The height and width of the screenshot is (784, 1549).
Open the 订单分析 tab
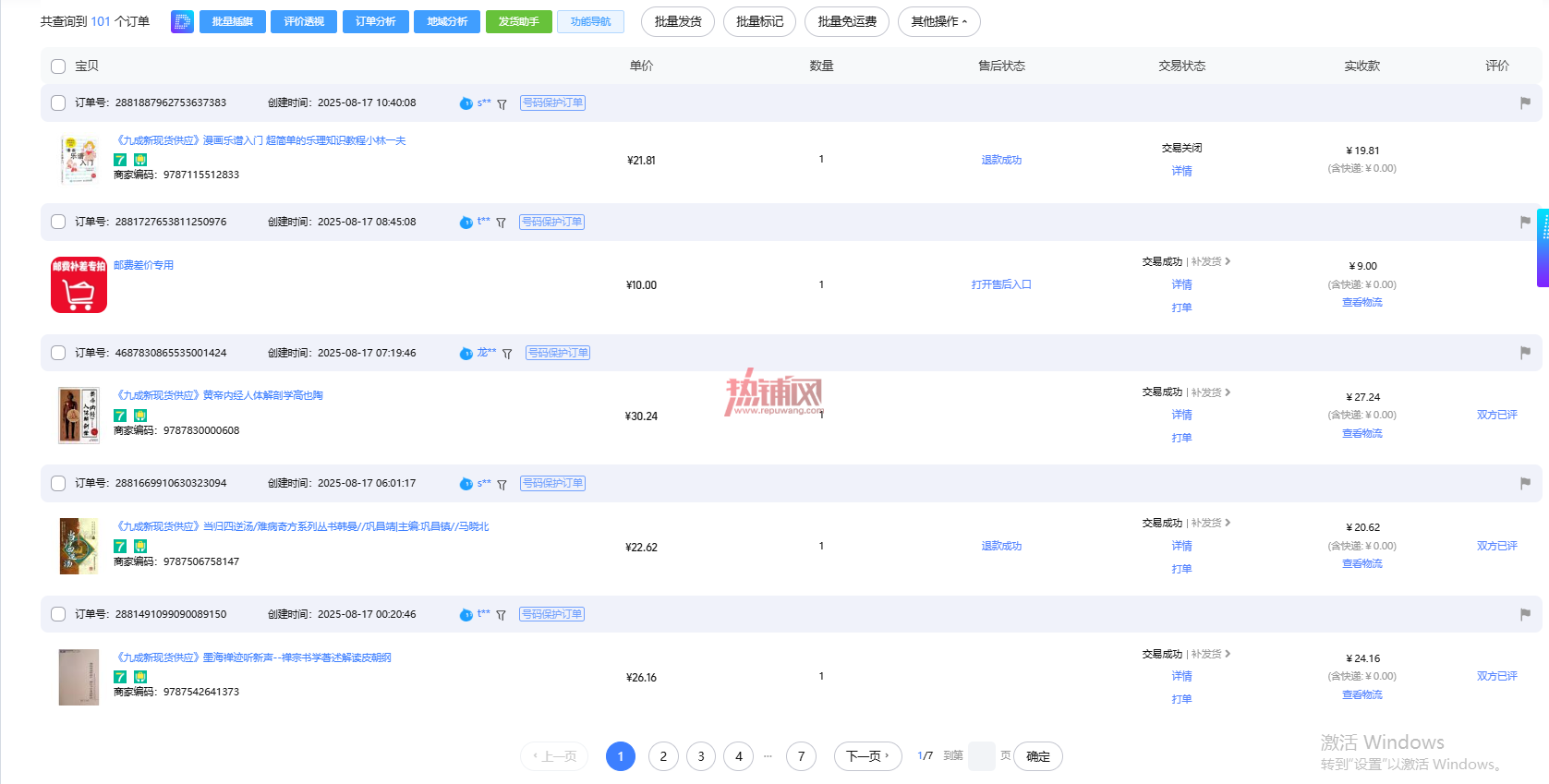(375, 21)
